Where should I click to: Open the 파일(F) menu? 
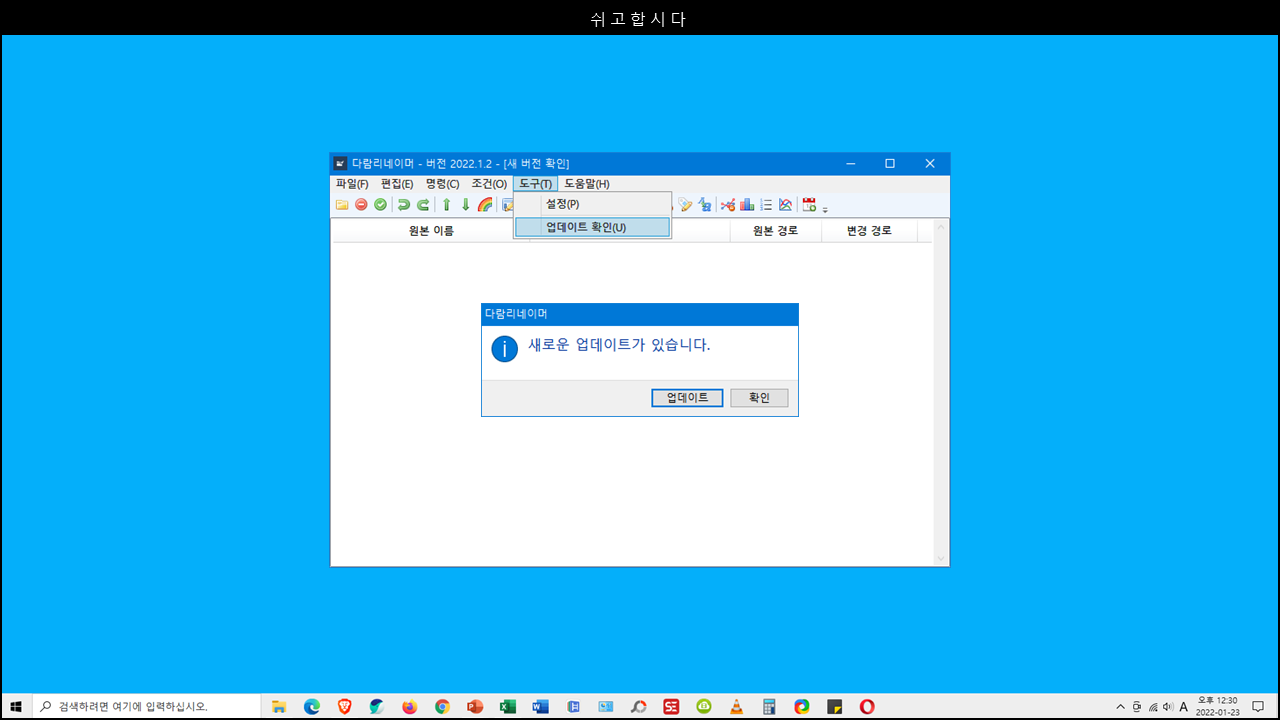pos(352,184)
